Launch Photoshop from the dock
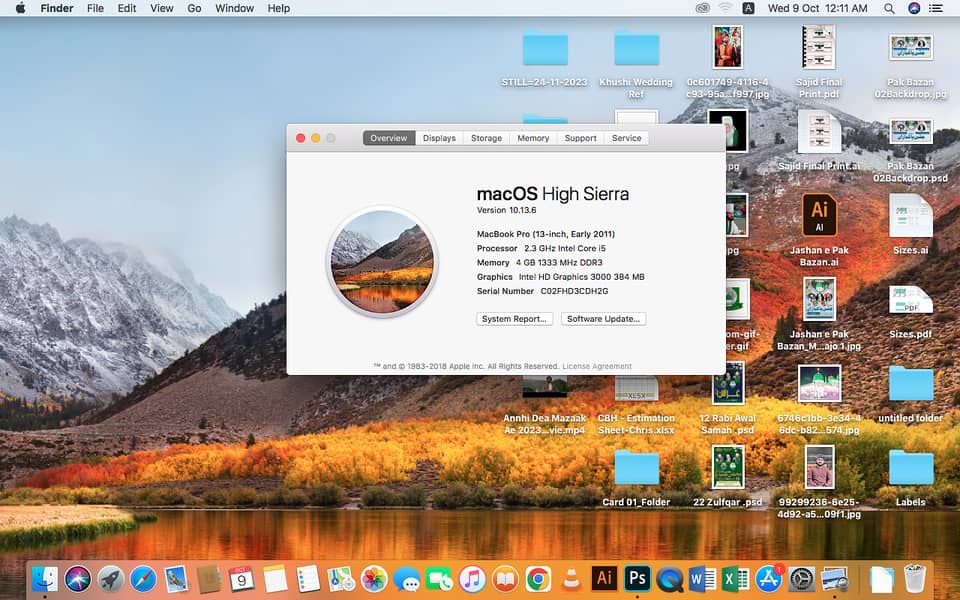Viewport: 960px width, 600px height. (x=637, y=578)
